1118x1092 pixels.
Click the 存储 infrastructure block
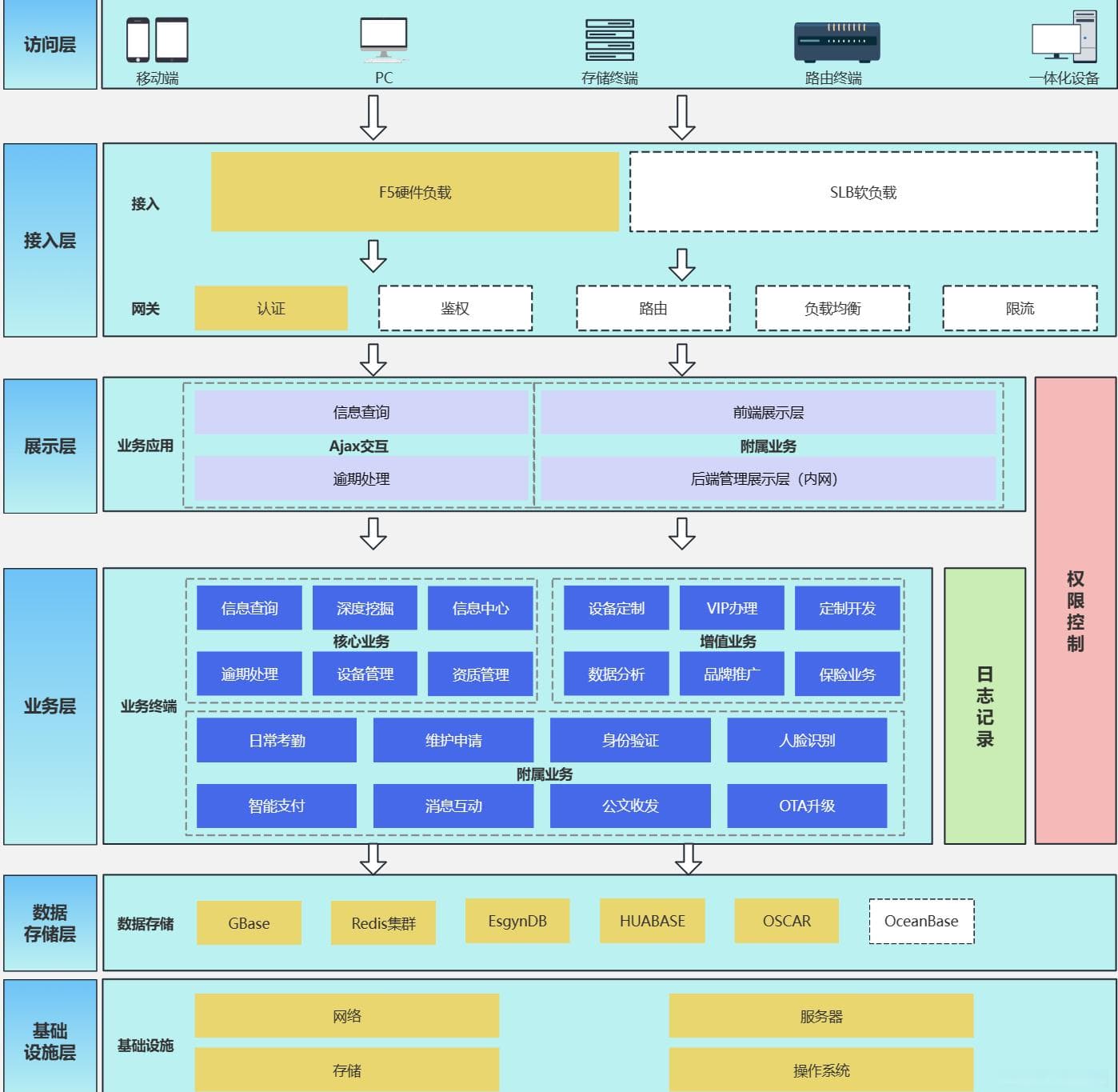point(347,1070)
